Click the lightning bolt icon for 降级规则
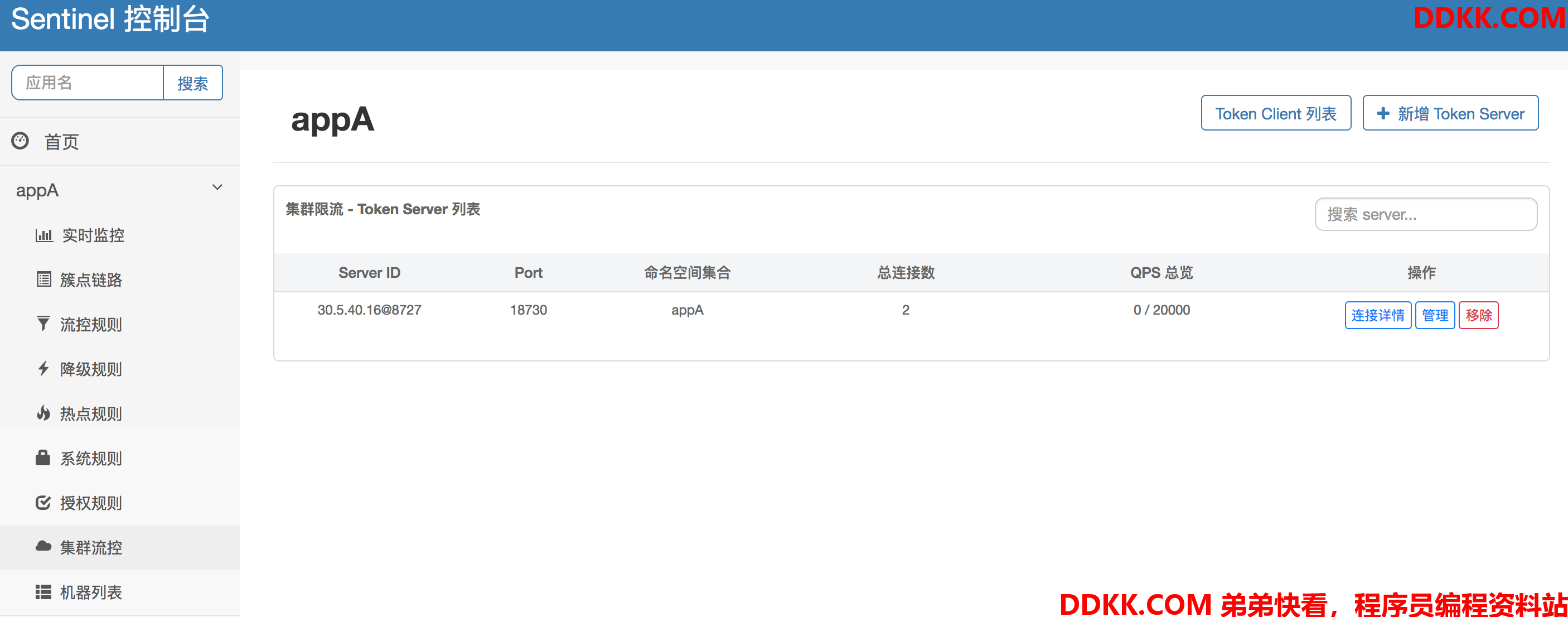Viewport: 1568px width, 617px height. (x=43, y=369)
